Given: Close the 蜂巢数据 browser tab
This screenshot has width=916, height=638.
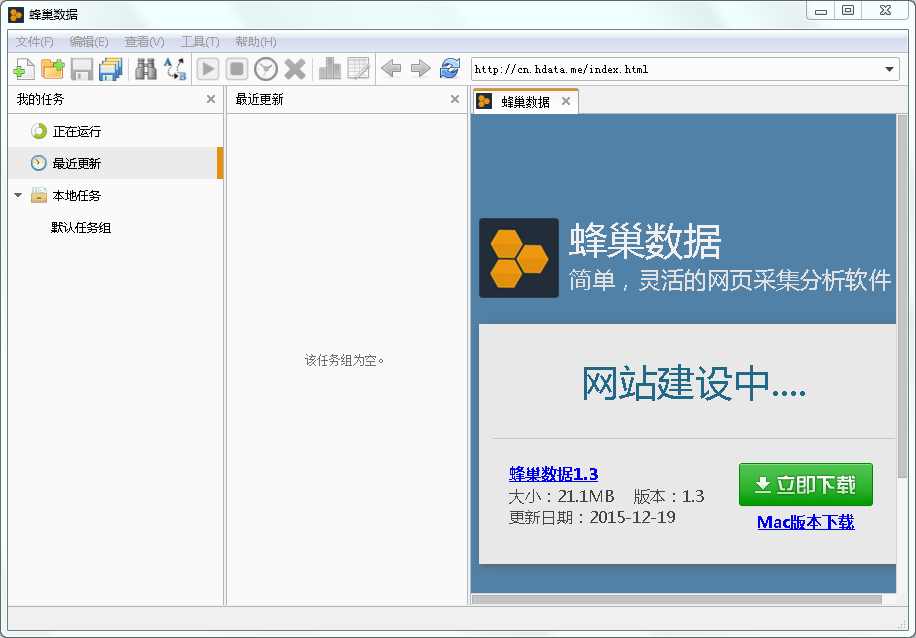Looking at the screenshot, I should [565, 101].
